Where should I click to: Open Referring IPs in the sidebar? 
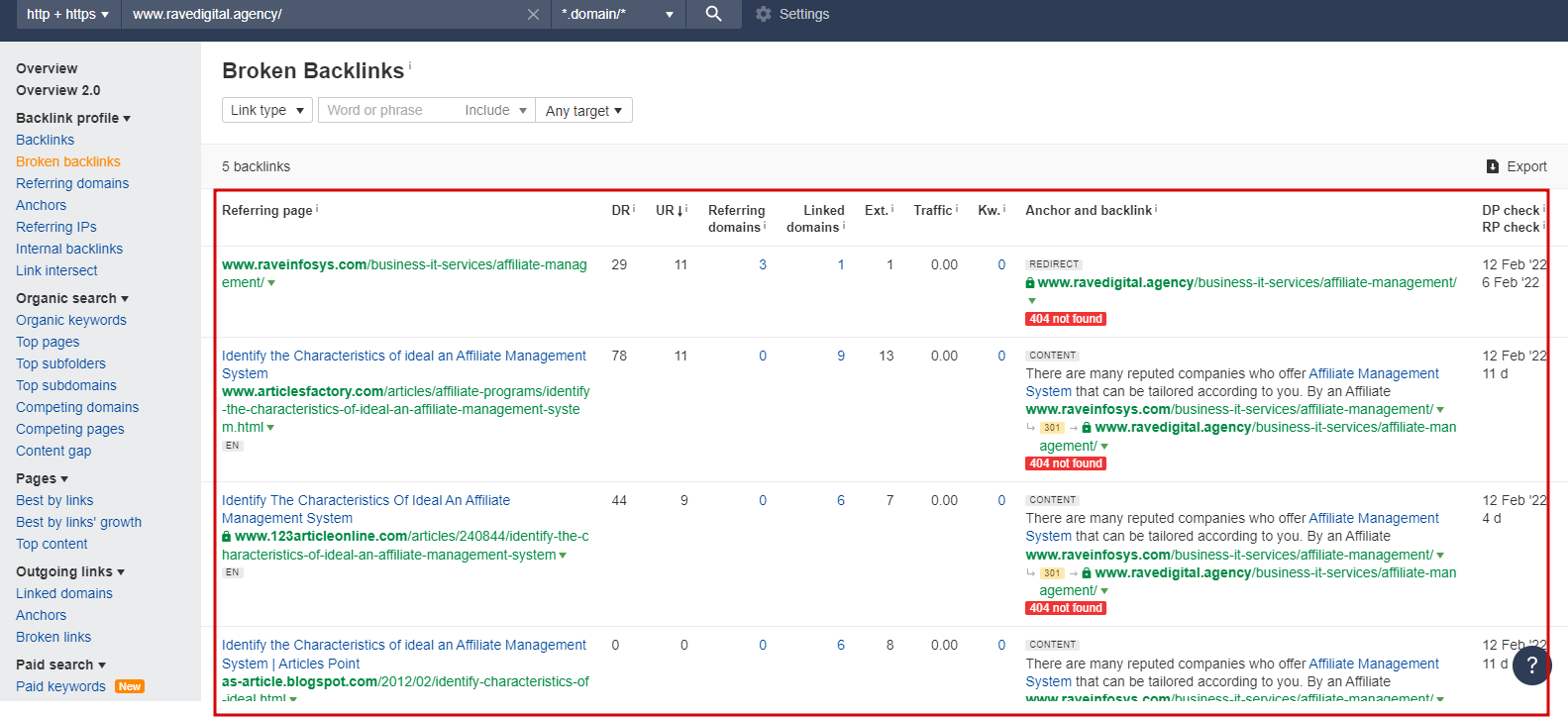click(56, 227)
